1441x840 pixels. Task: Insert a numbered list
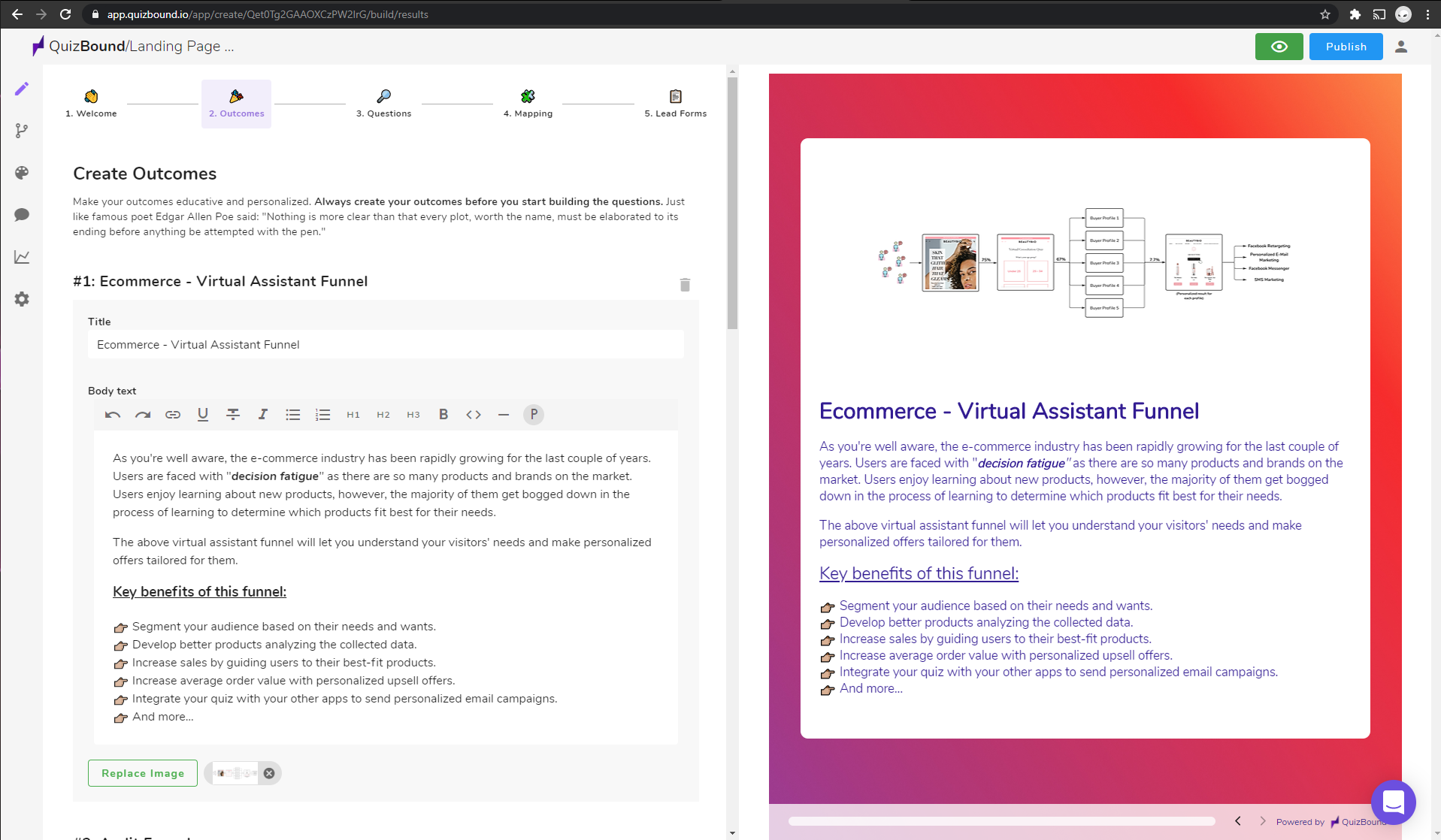click(x=323, y=415)
